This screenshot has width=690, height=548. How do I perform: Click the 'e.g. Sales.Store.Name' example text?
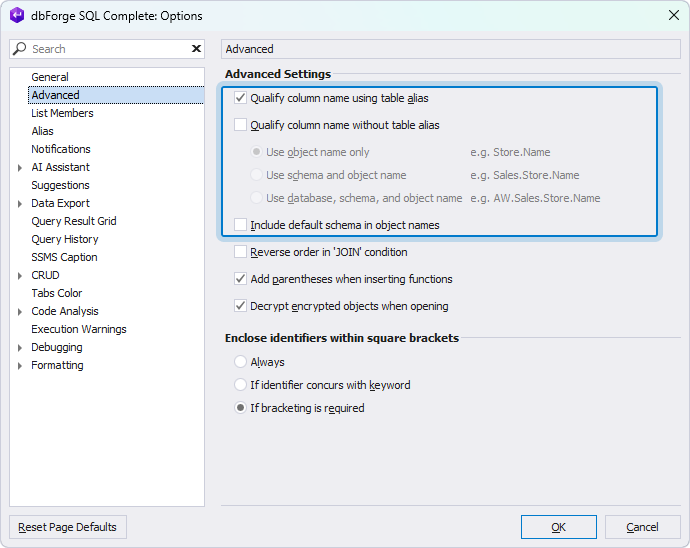(x=525, y=175)
